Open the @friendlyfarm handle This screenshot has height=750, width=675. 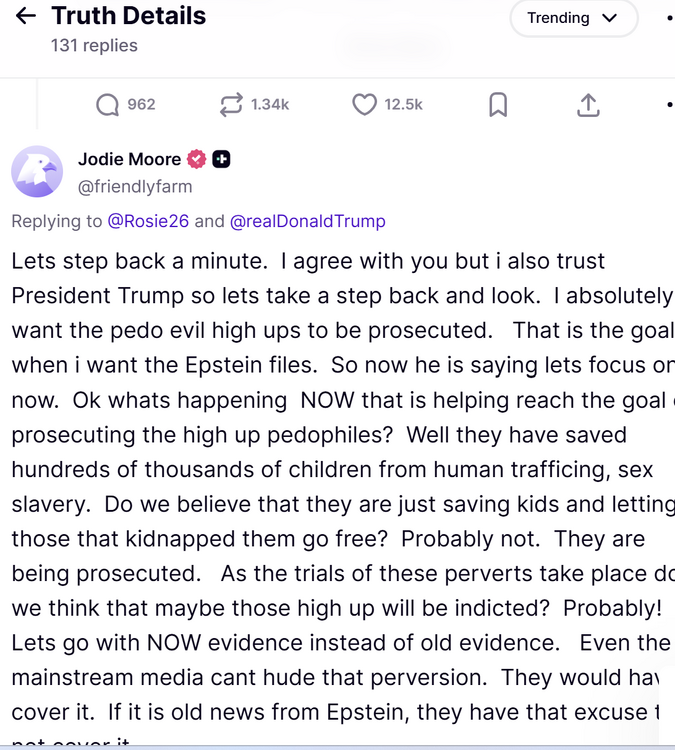coord(135,186)
